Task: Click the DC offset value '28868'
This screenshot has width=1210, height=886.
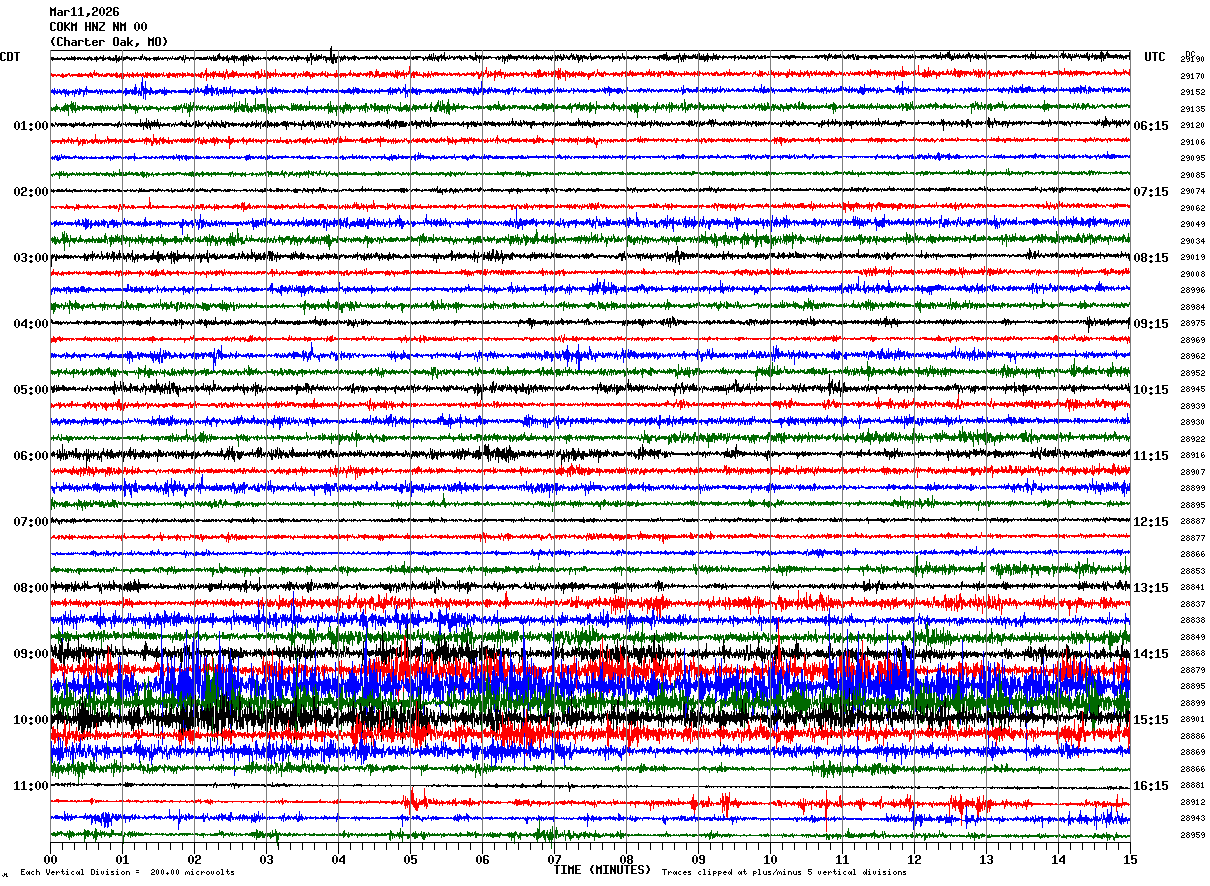Action: 1193,653
